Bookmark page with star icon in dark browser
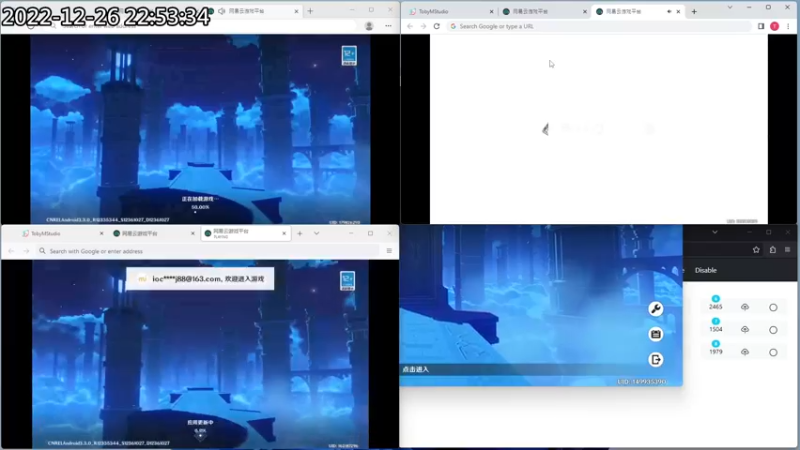Image resolution: width=800 pixels, height=450 pixels. click(756, 249)
